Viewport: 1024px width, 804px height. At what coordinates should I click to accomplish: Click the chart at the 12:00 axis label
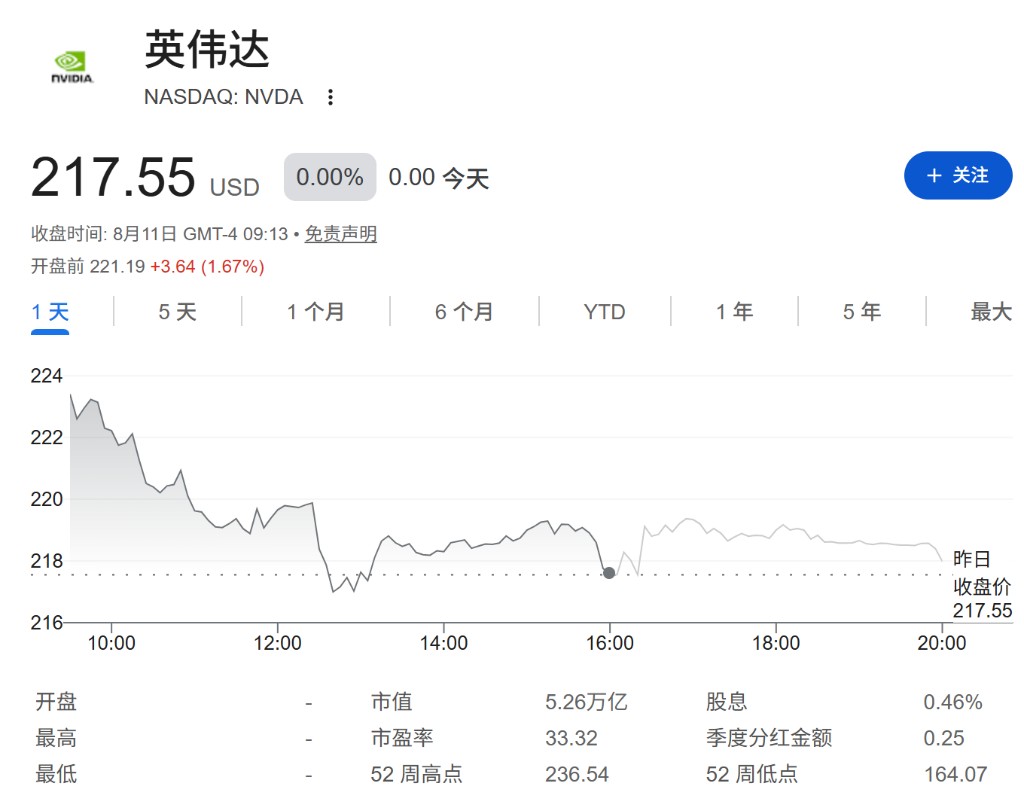[278, 643]
